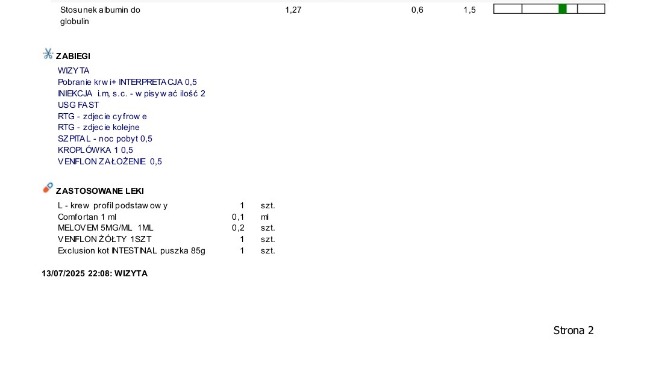Click SZPITAL - noc pobyt 0,5 entry

[105, 139]
